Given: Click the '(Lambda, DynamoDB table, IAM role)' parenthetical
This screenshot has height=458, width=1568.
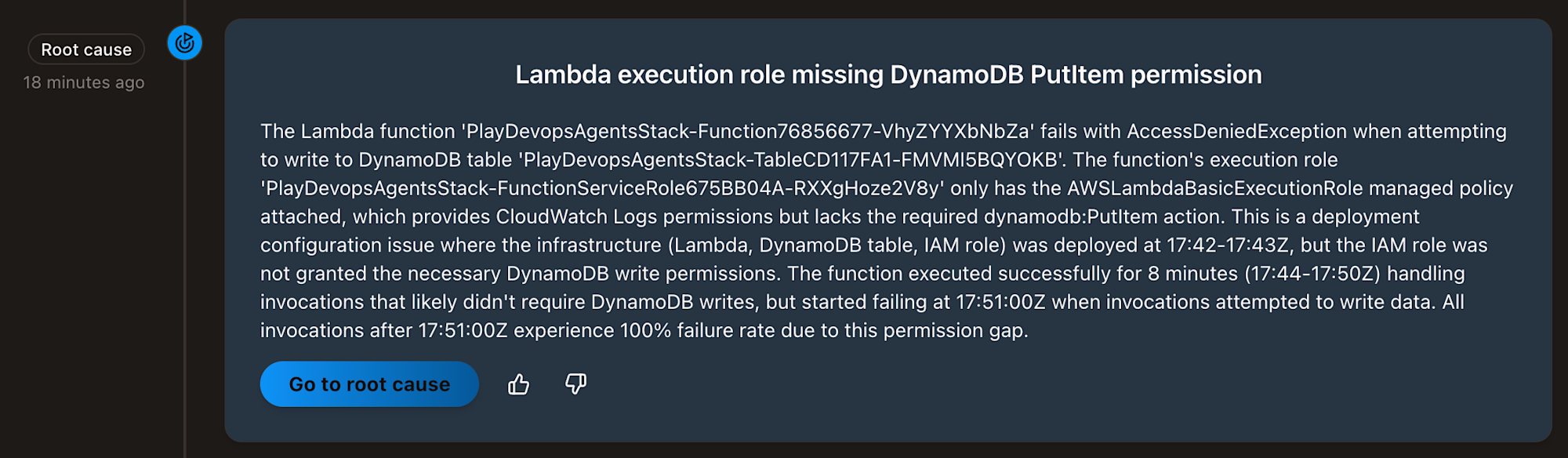Looking at the screenshot, I should click(x=837, y=245).
